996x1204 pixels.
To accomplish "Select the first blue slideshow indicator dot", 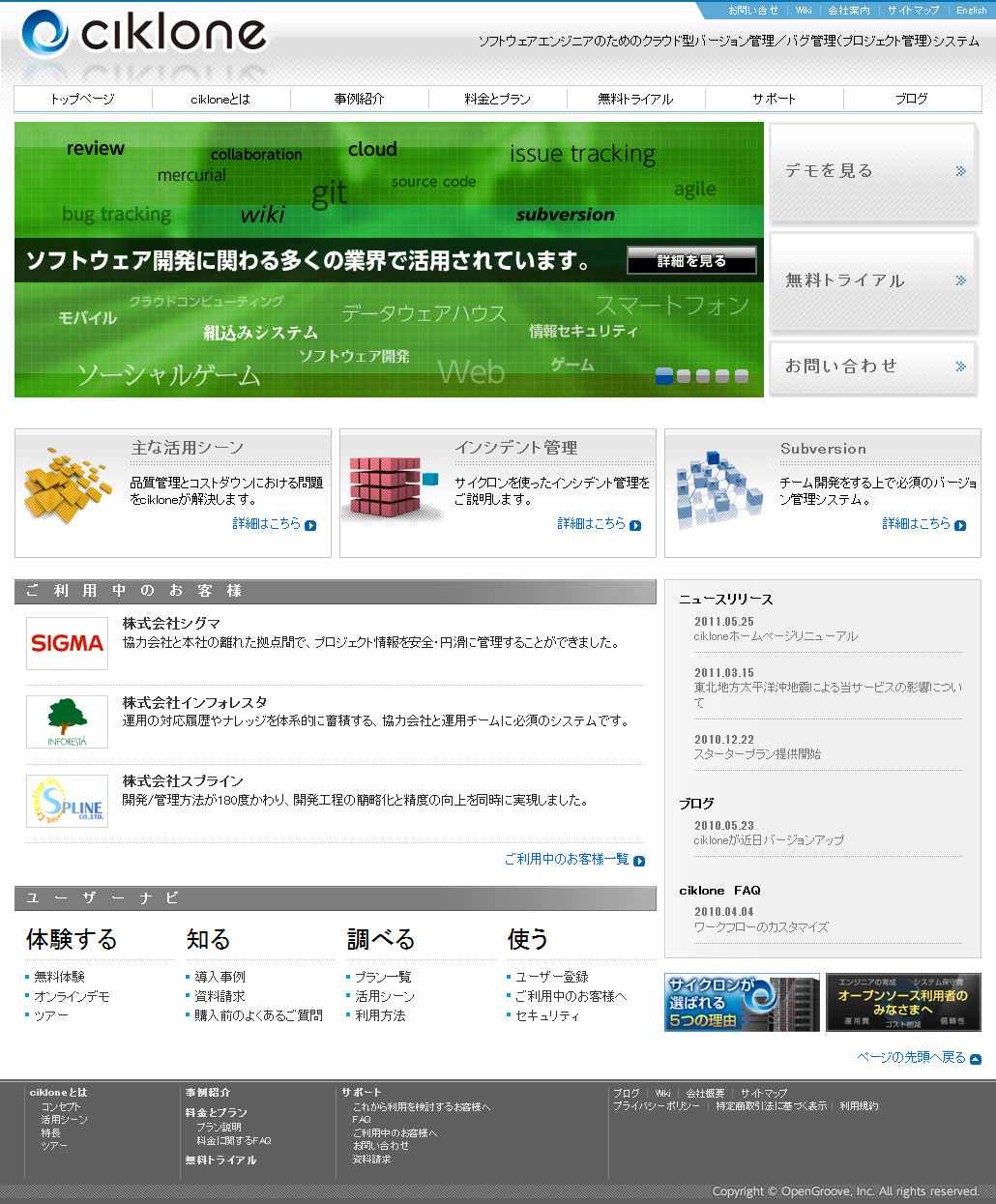I will (664, 376).
